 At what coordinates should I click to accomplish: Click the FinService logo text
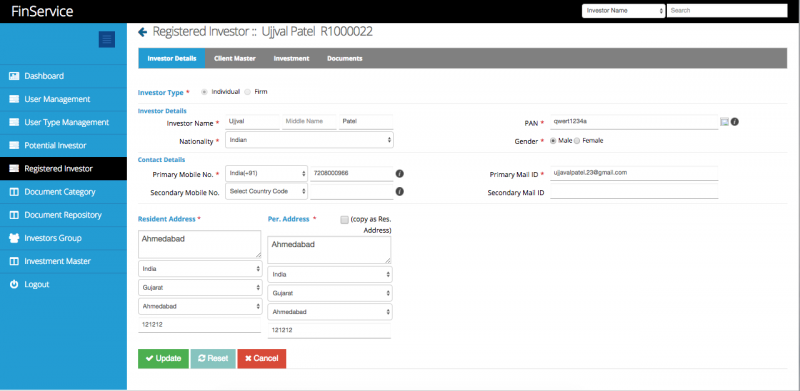tap(42, 11)
